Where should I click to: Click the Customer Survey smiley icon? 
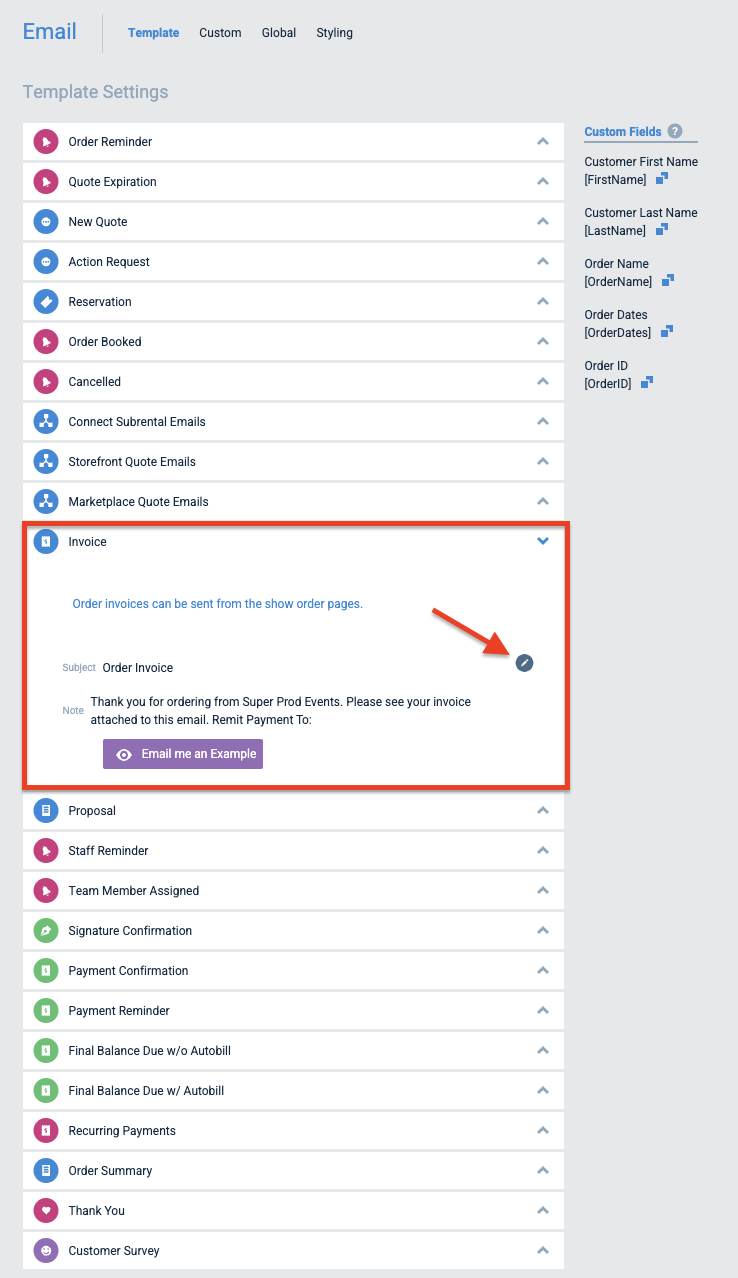[x=46, y=1250]
